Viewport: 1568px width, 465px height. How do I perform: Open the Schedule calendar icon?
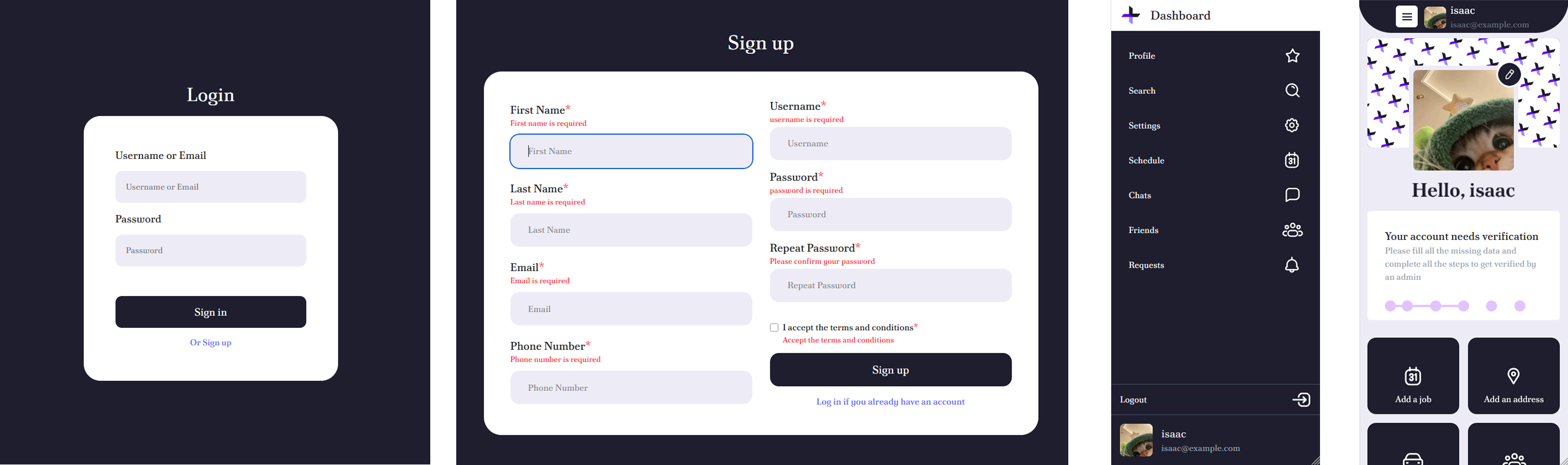tap(1291, 160)
